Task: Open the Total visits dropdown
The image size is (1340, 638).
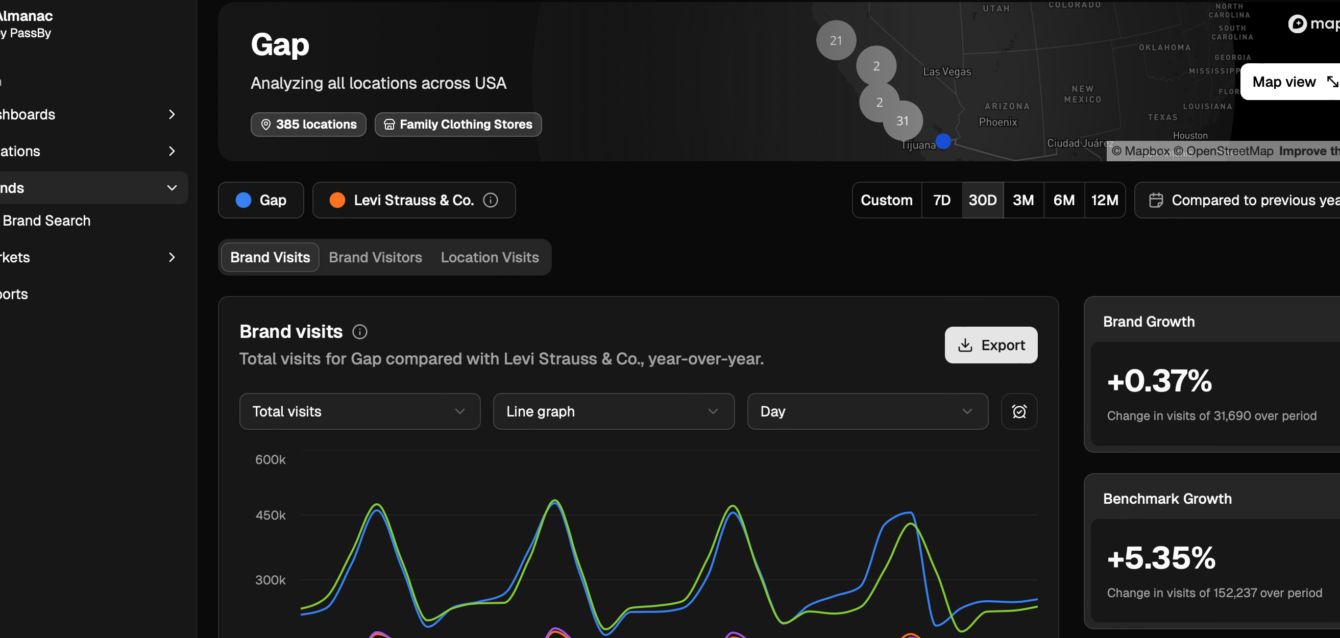Action: click(x=360, y=411)
